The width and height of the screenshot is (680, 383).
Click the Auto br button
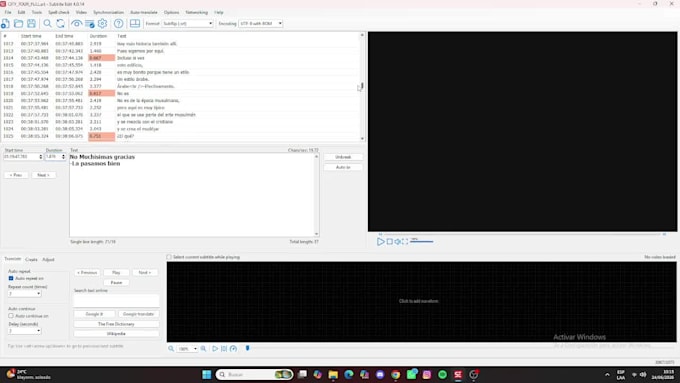[x=343, y=167]
